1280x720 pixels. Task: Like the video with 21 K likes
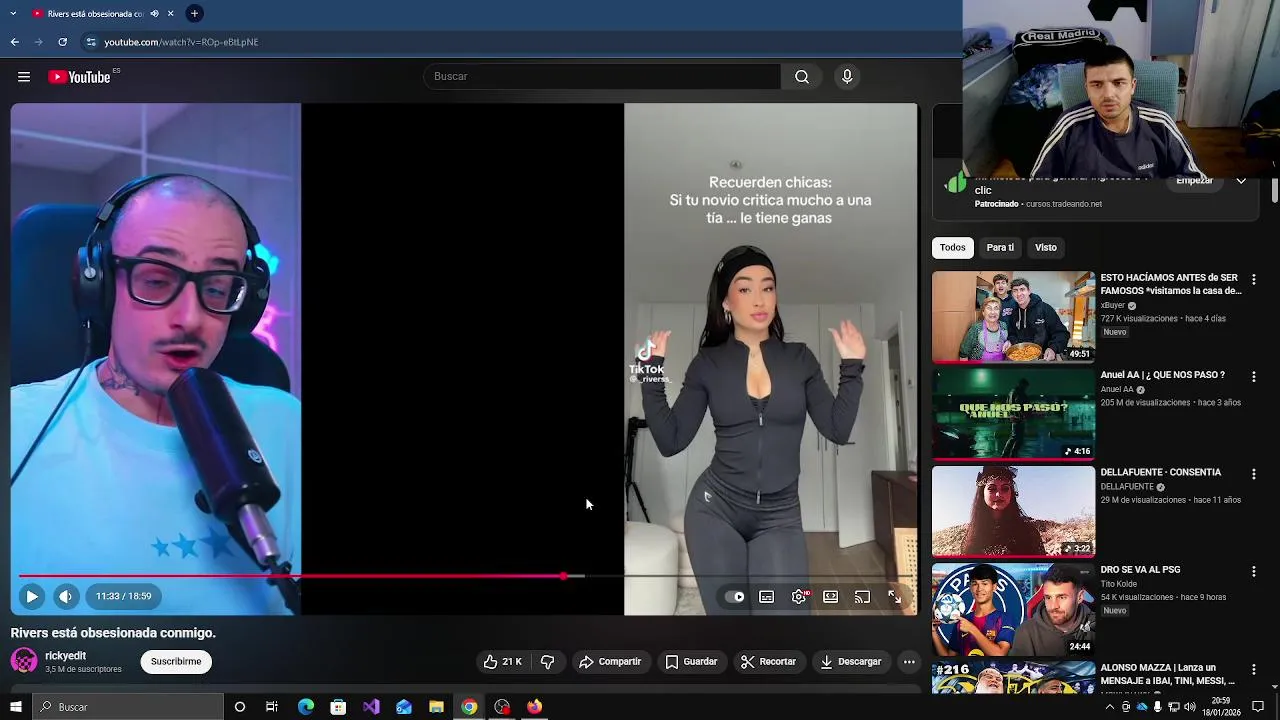(x=503, y=661)
